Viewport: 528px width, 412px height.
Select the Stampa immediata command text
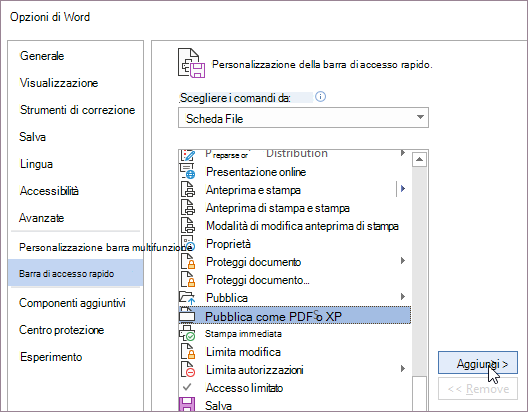[x=243, y=334]
